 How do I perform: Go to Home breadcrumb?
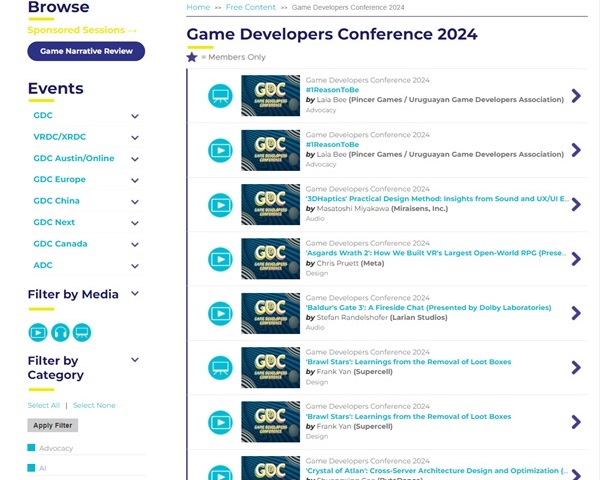tap(198, 7)
